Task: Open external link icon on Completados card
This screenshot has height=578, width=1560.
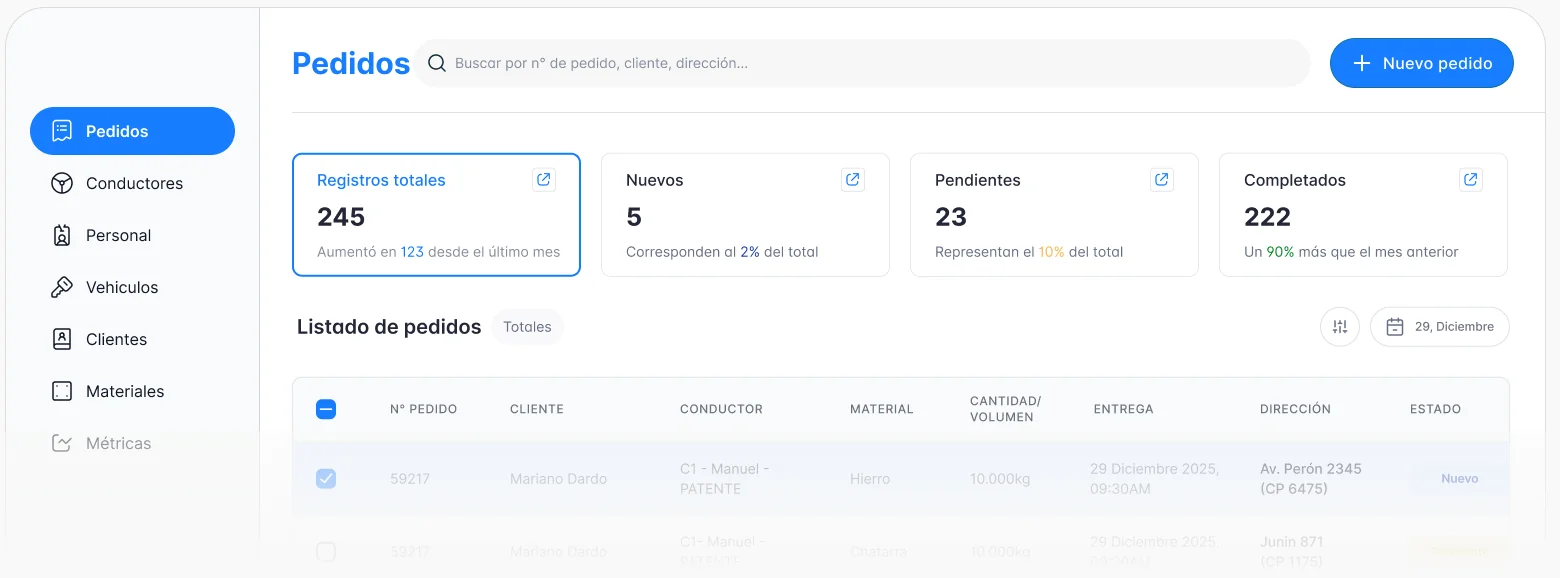Action: coord(1471,180)
